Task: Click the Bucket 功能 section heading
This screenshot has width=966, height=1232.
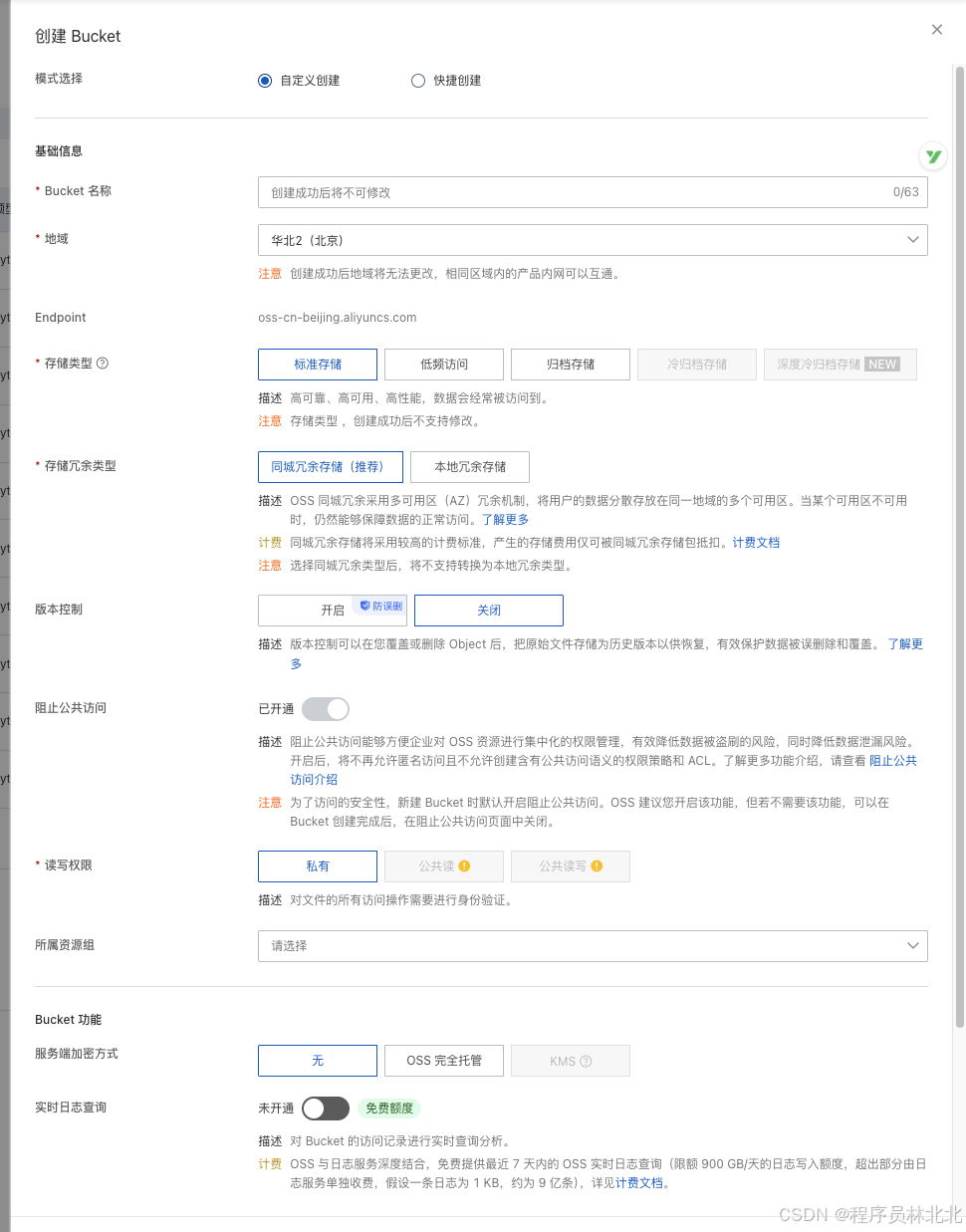Action: (x=69, y=1020)
